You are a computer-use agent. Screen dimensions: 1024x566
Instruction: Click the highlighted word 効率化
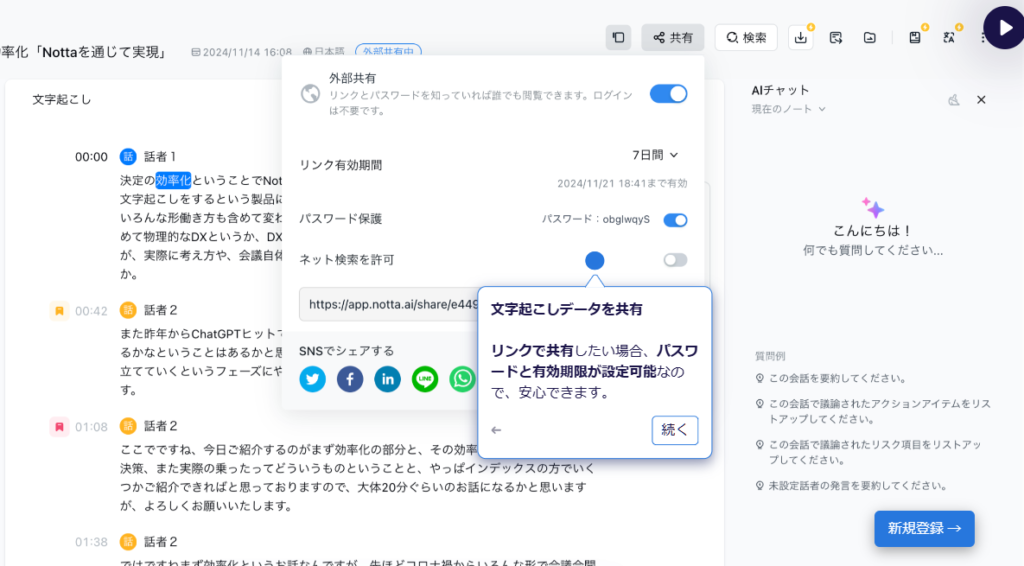coord(173,180)
